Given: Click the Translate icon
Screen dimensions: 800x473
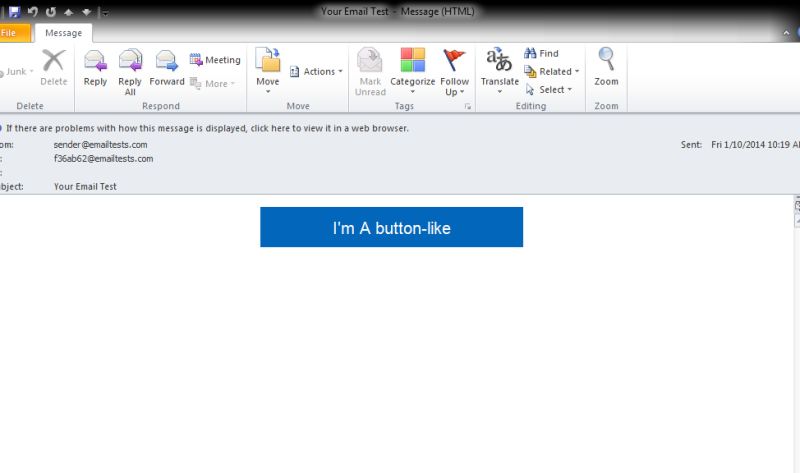Looking at the screenshot, I should tap(499, 70).
